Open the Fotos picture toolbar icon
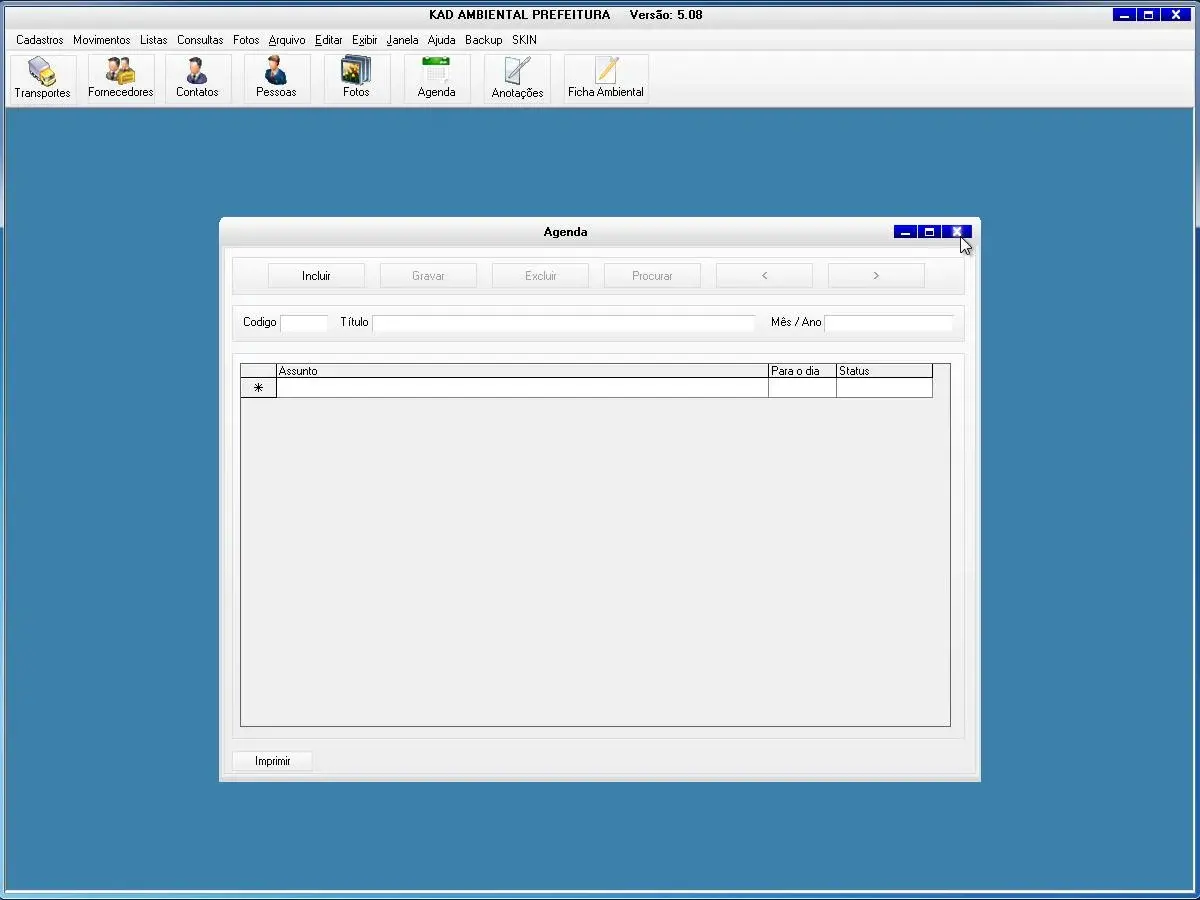 (x=356, y=79)
